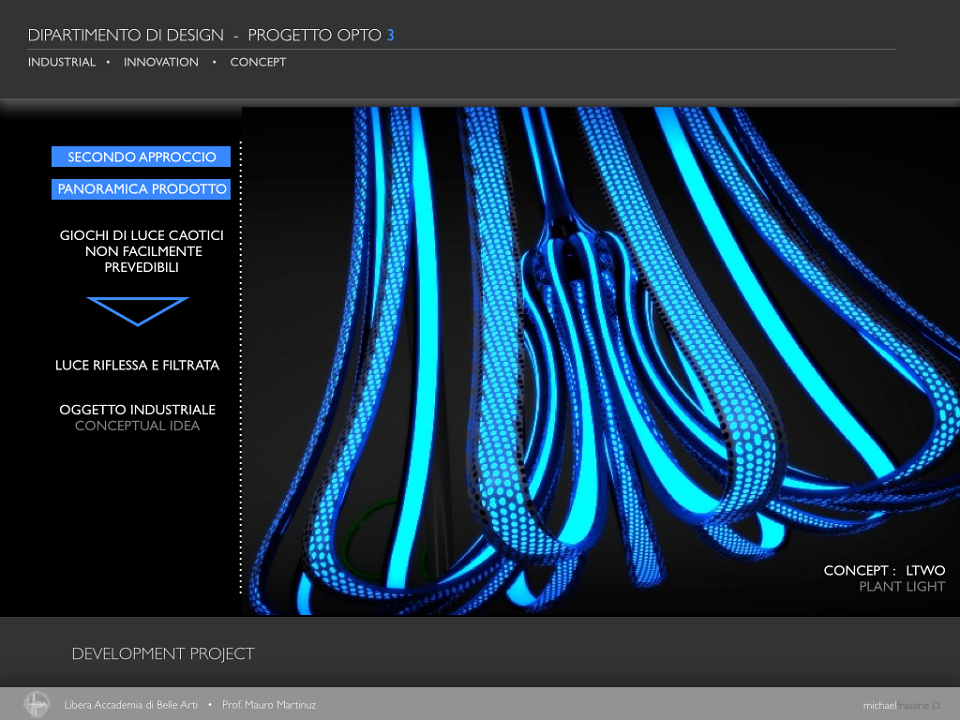Select the PANORAMICA PRODOTTO blue label
The width and height of the screenshot is (960, 720).
point(141,189)
